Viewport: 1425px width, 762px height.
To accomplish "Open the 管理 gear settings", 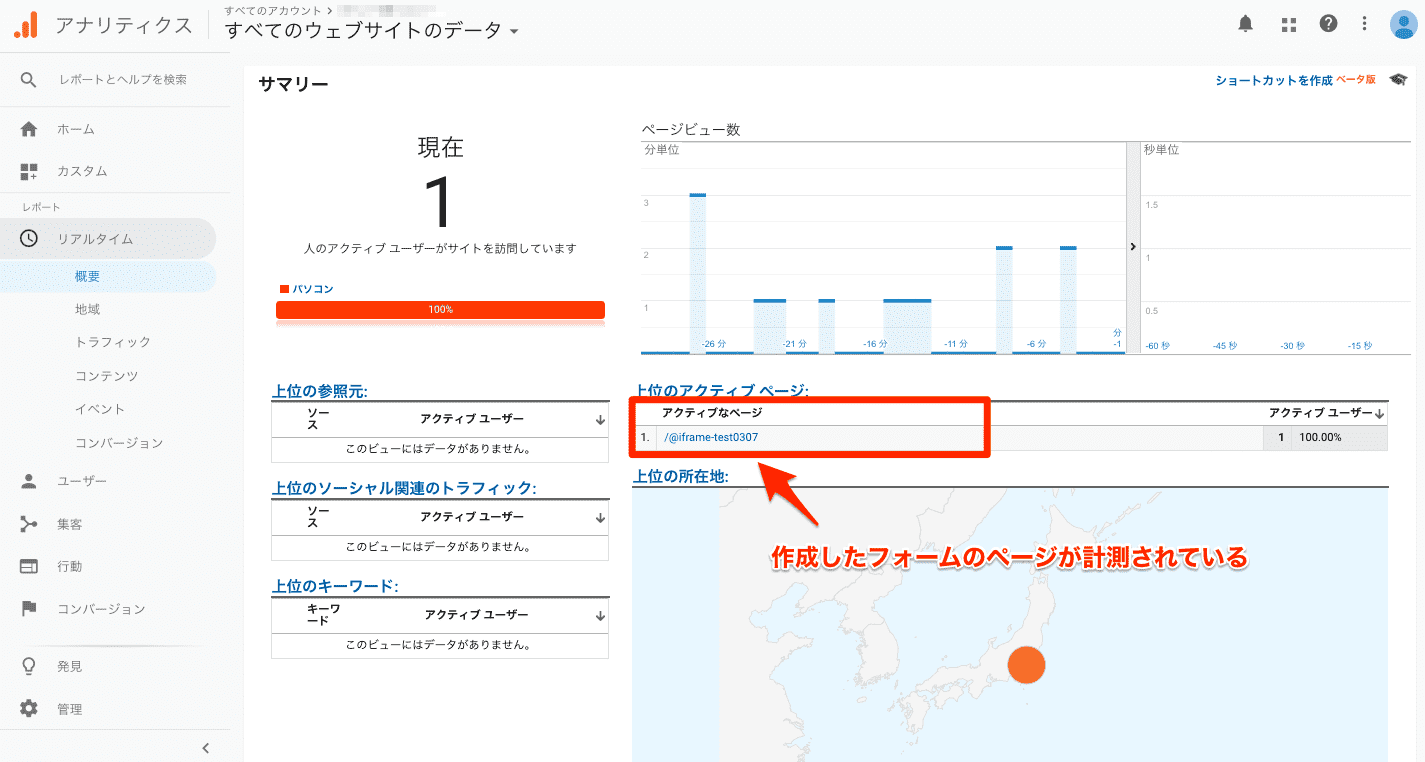I will (27, 708).
